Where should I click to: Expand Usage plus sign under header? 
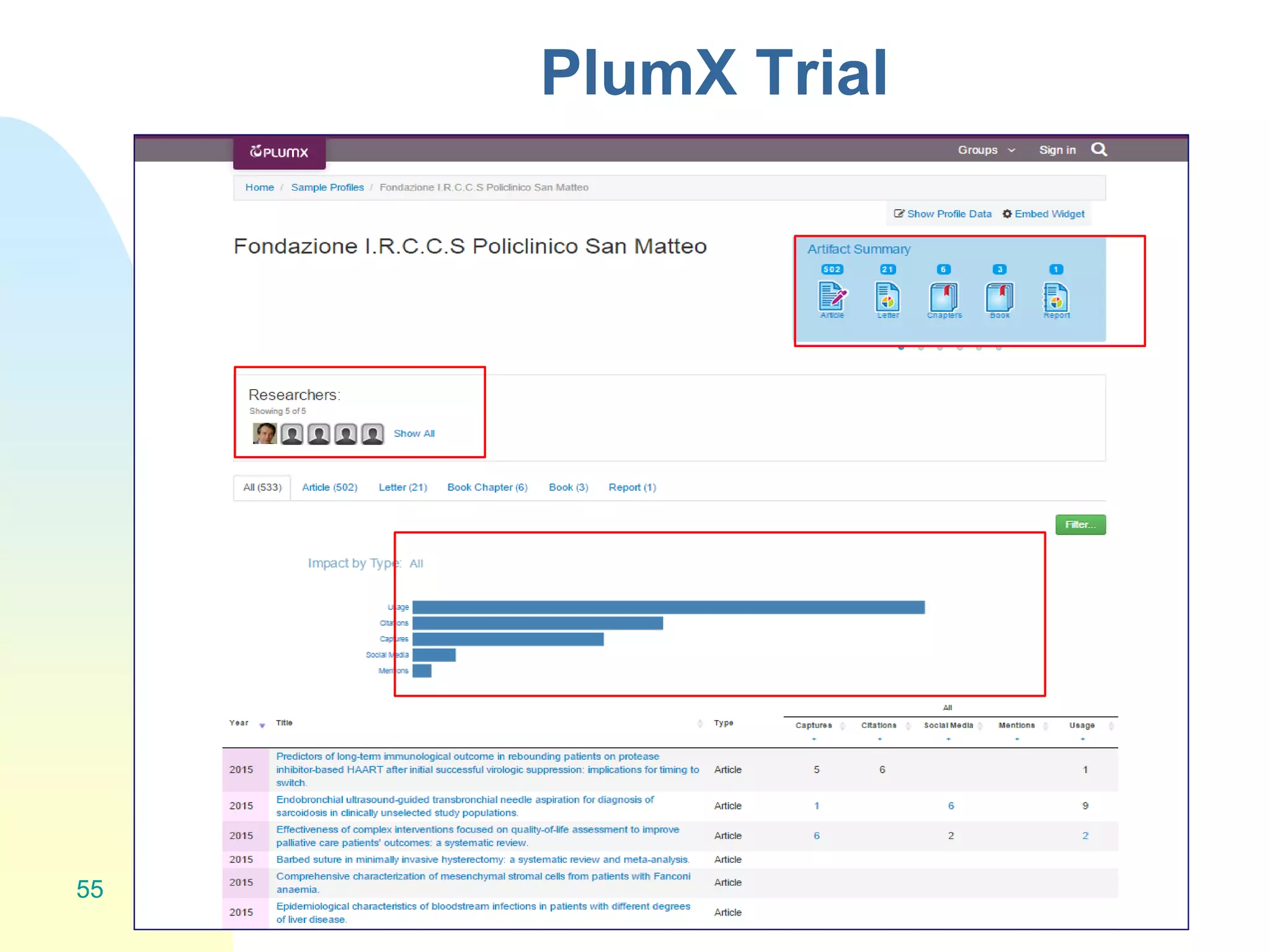[x=1083, y=739]
